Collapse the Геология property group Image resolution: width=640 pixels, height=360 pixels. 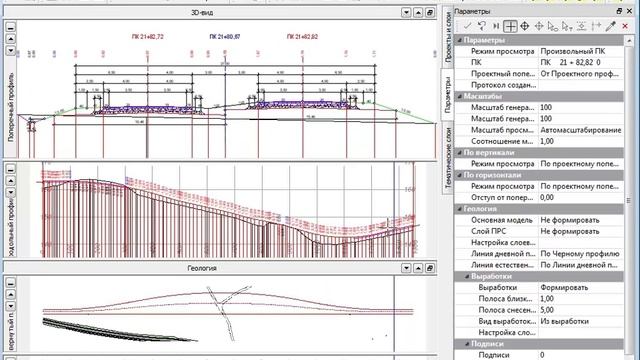460,209
